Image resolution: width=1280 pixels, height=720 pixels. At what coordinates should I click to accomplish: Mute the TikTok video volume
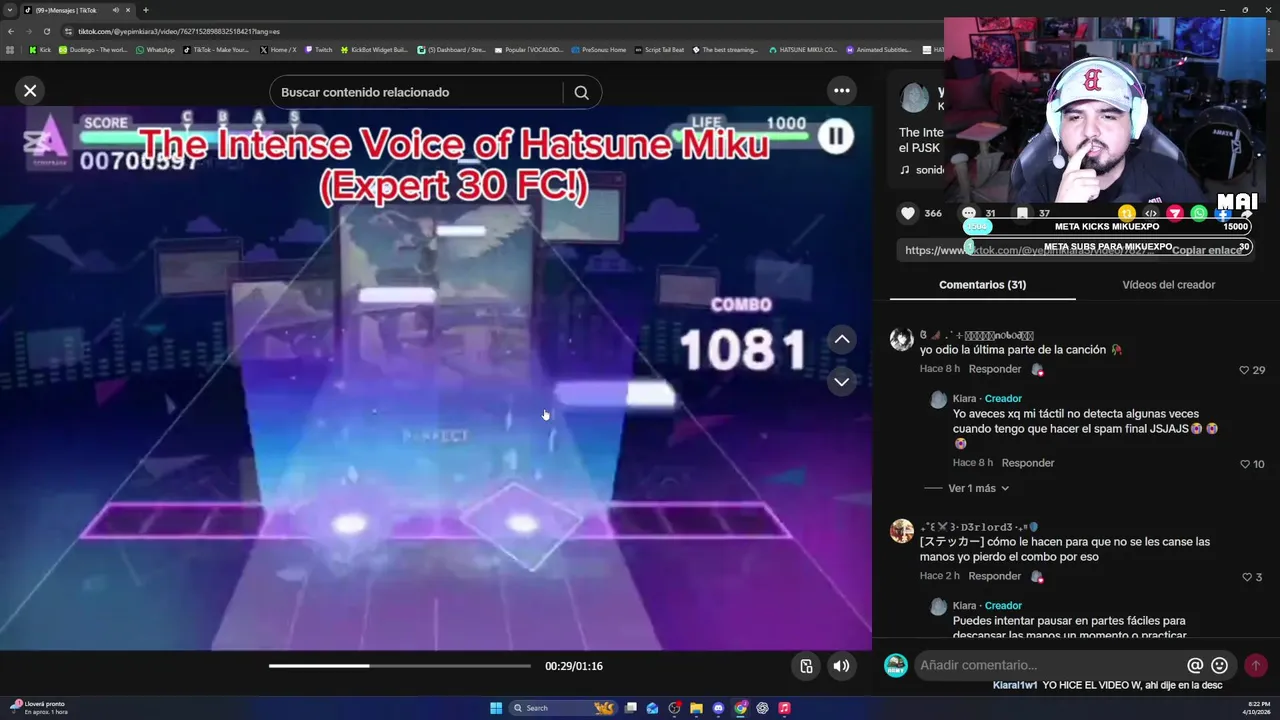[842, 666]
